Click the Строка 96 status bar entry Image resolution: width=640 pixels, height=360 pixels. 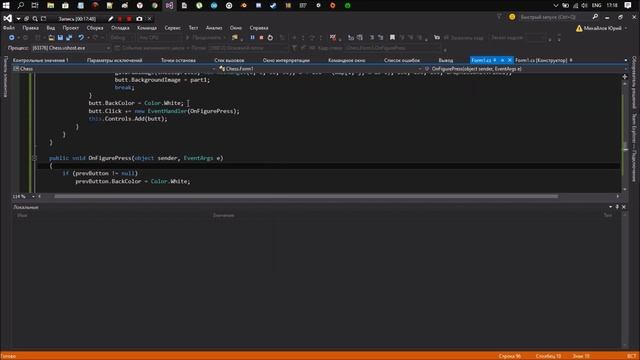tap(510, 356)
